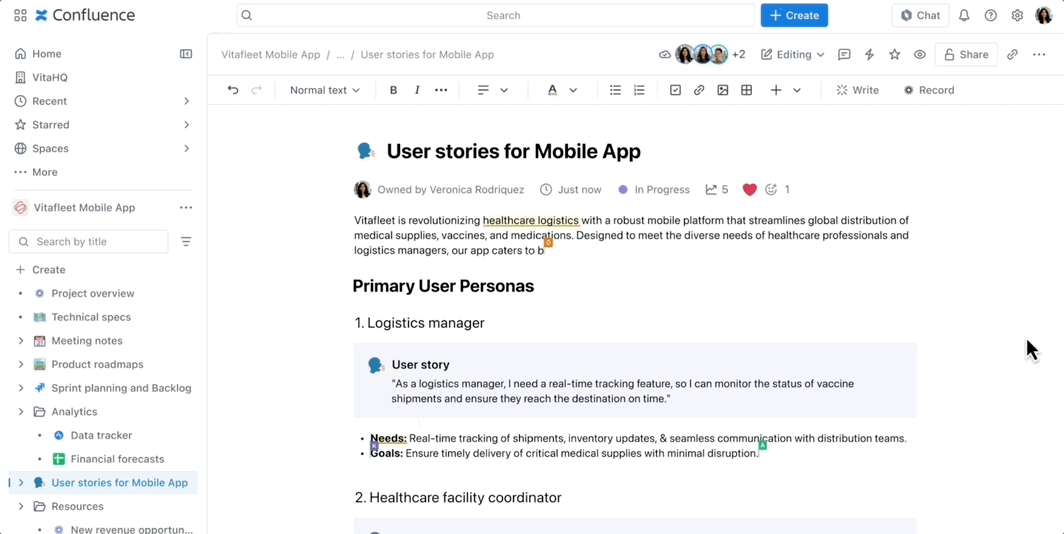This screenshot has width=1064, height=534.
Task: Open Vitafleet Mobile App space options
Action: click(x=186, y=208)
